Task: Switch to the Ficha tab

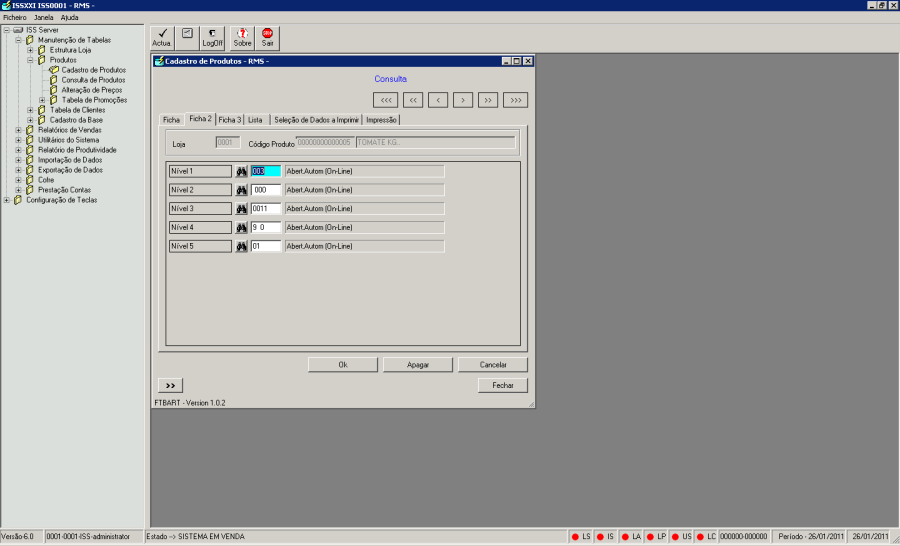Action: (x=172, y=119)
